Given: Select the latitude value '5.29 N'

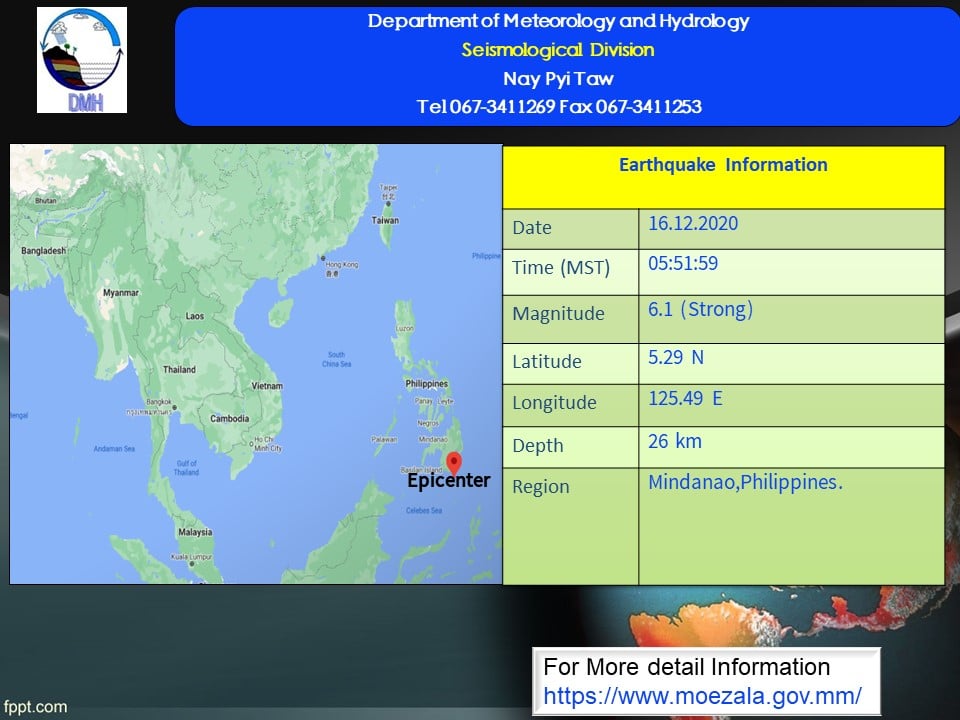Looking at the screenshot, I should coord(676,357).
